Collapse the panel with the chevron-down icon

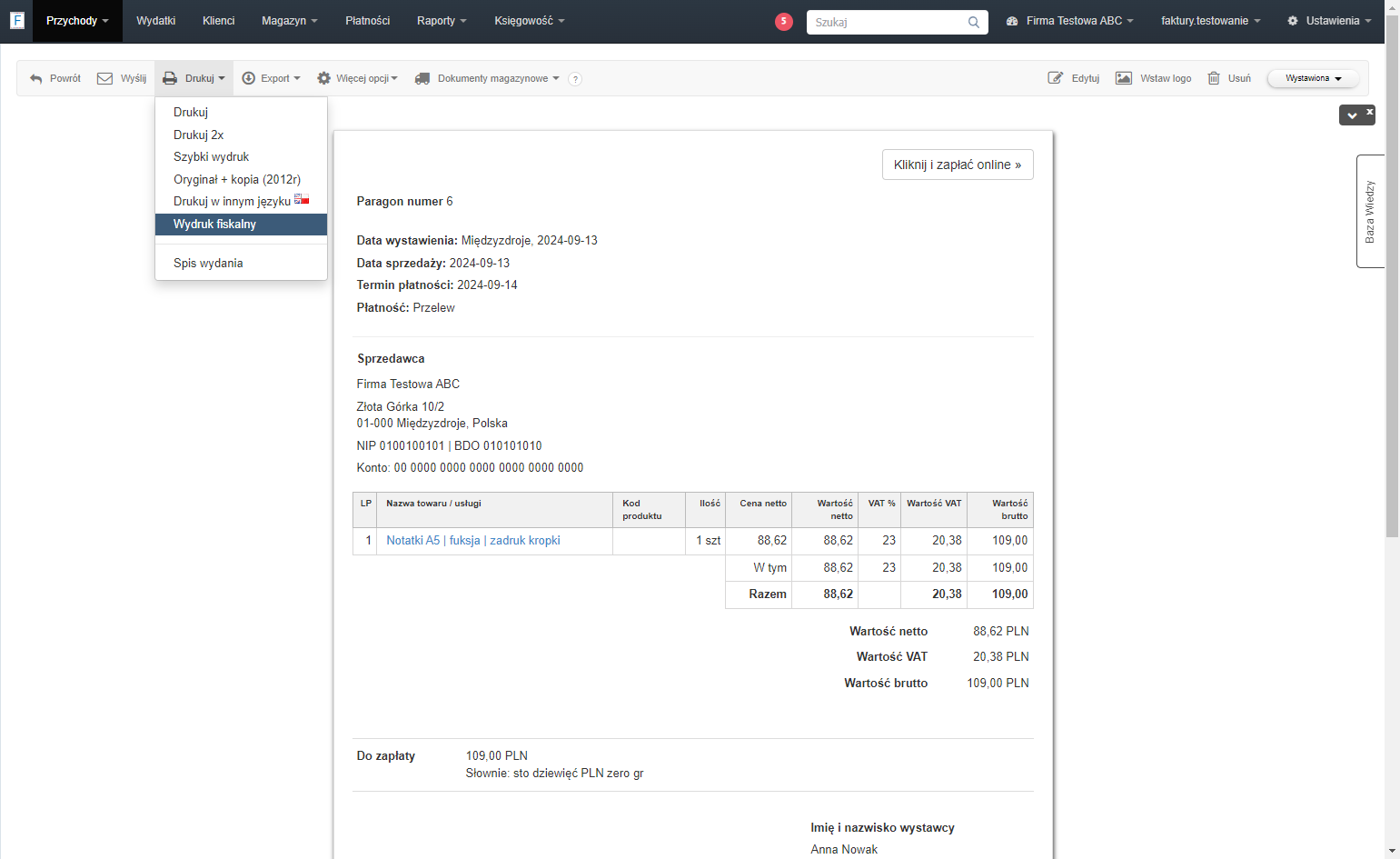point(1352,115)
